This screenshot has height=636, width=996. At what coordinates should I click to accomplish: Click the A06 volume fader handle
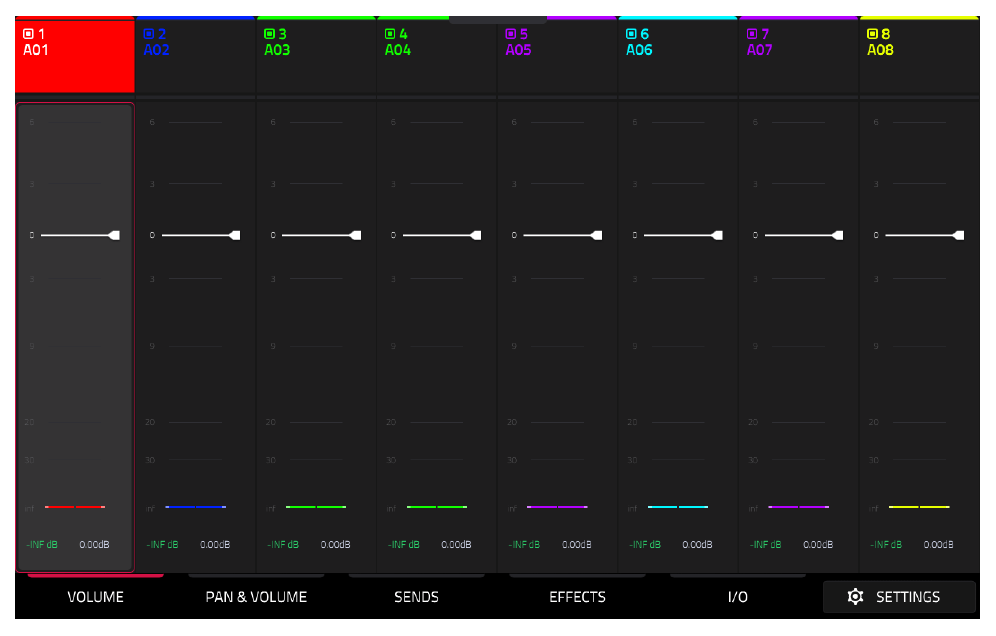coord(717,236)
